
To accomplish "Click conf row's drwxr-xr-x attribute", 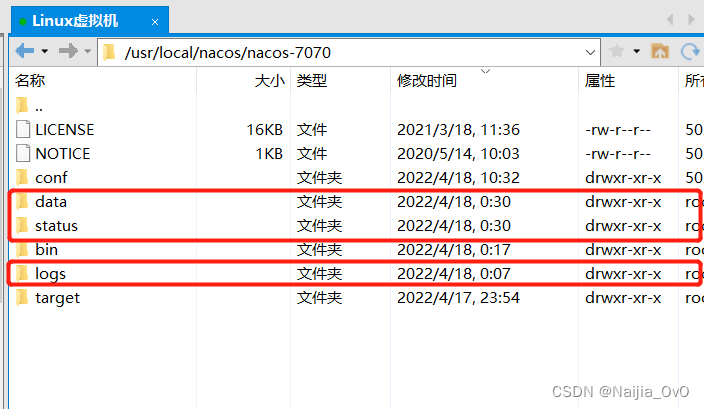I will (x=623, y=178).
